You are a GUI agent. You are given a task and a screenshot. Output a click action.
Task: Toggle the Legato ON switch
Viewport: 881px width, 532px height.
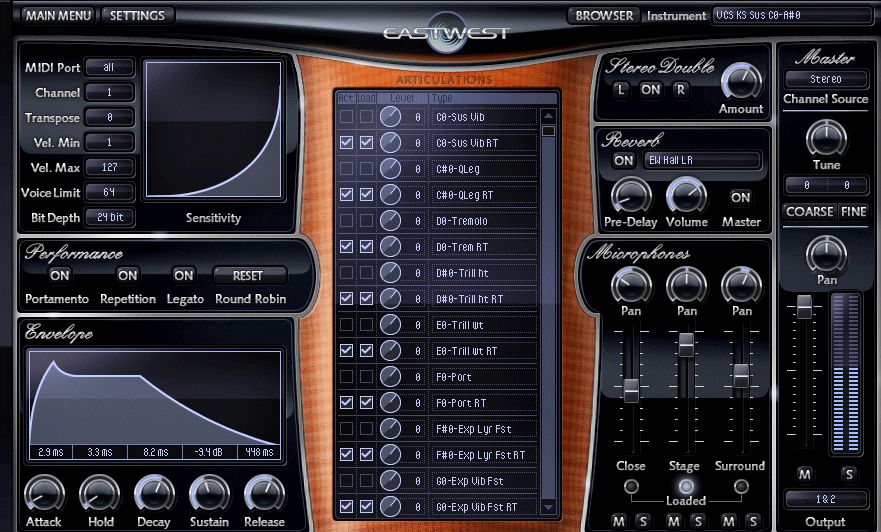coord(183,275)
